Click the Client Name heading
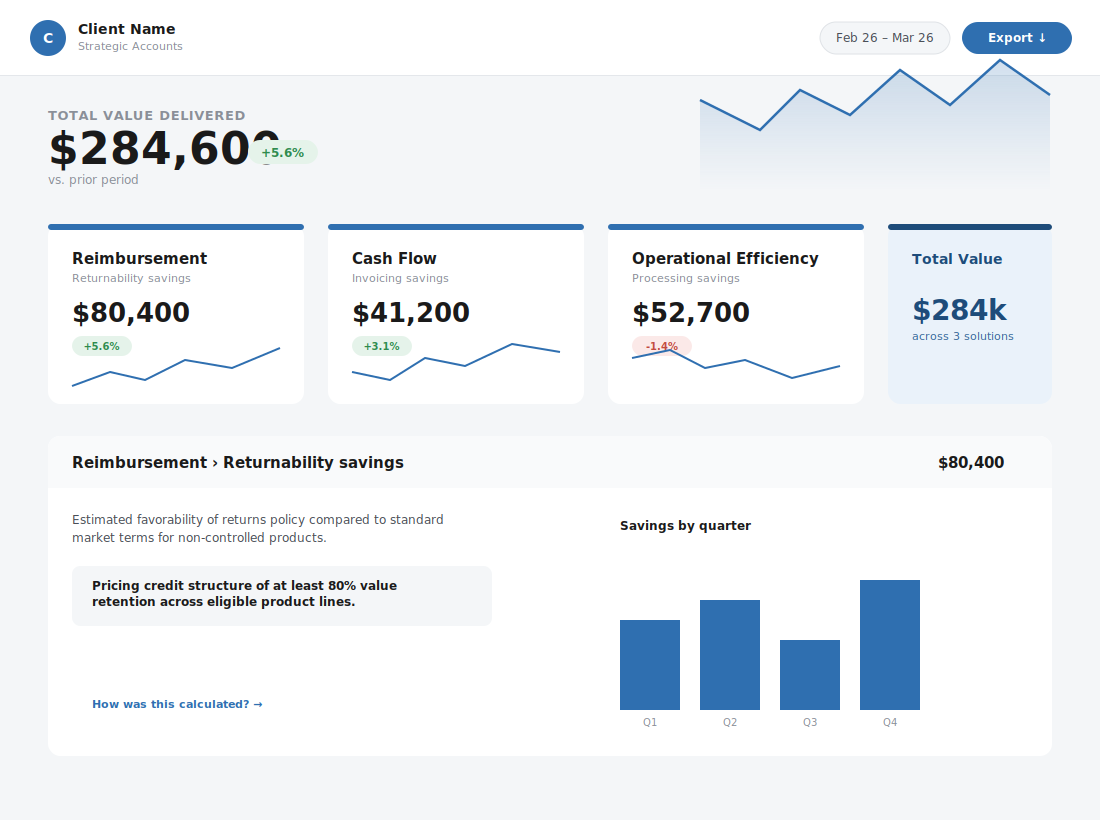 pyautogui.click(x=126, y=29)
